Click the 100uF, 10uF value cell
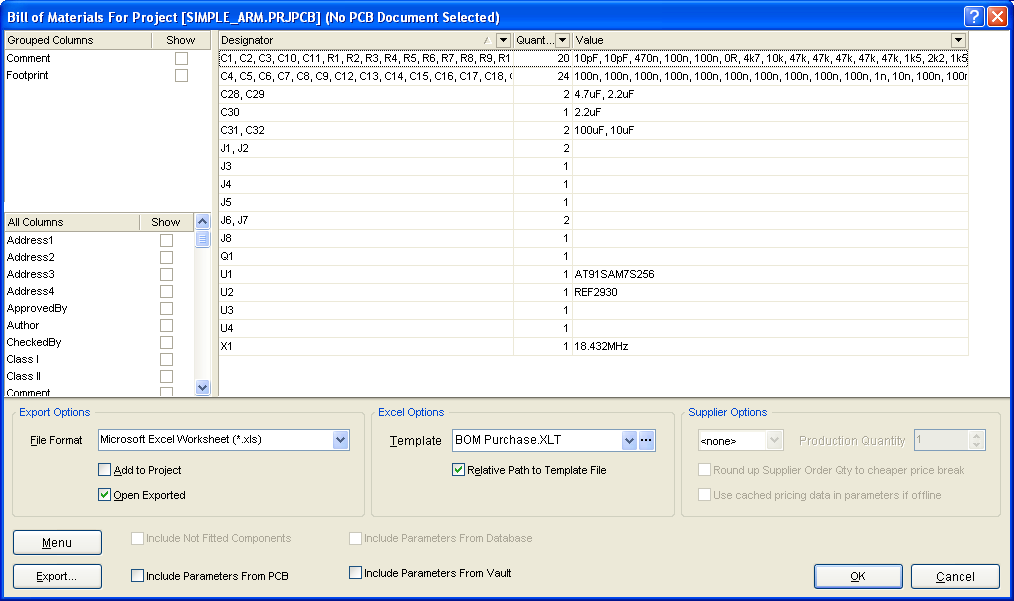 770,131
